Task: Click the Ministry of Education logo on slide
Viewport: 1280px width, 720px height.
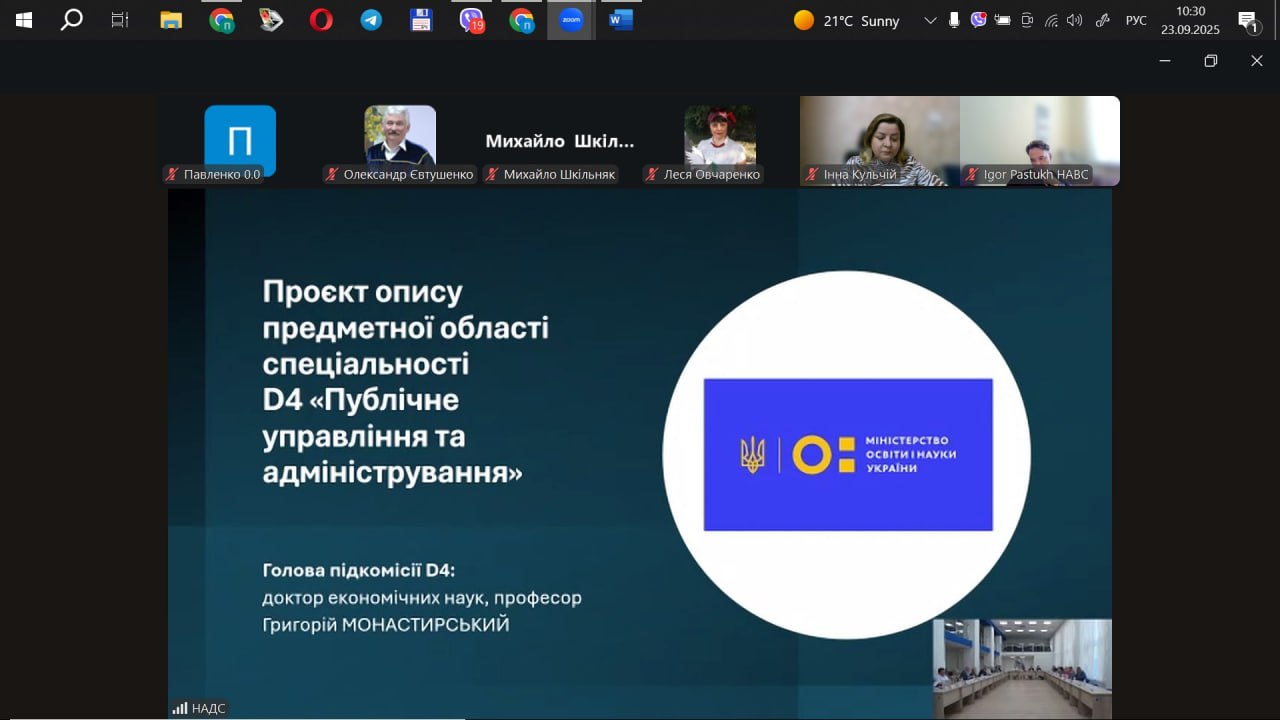Action: point(848,454)
